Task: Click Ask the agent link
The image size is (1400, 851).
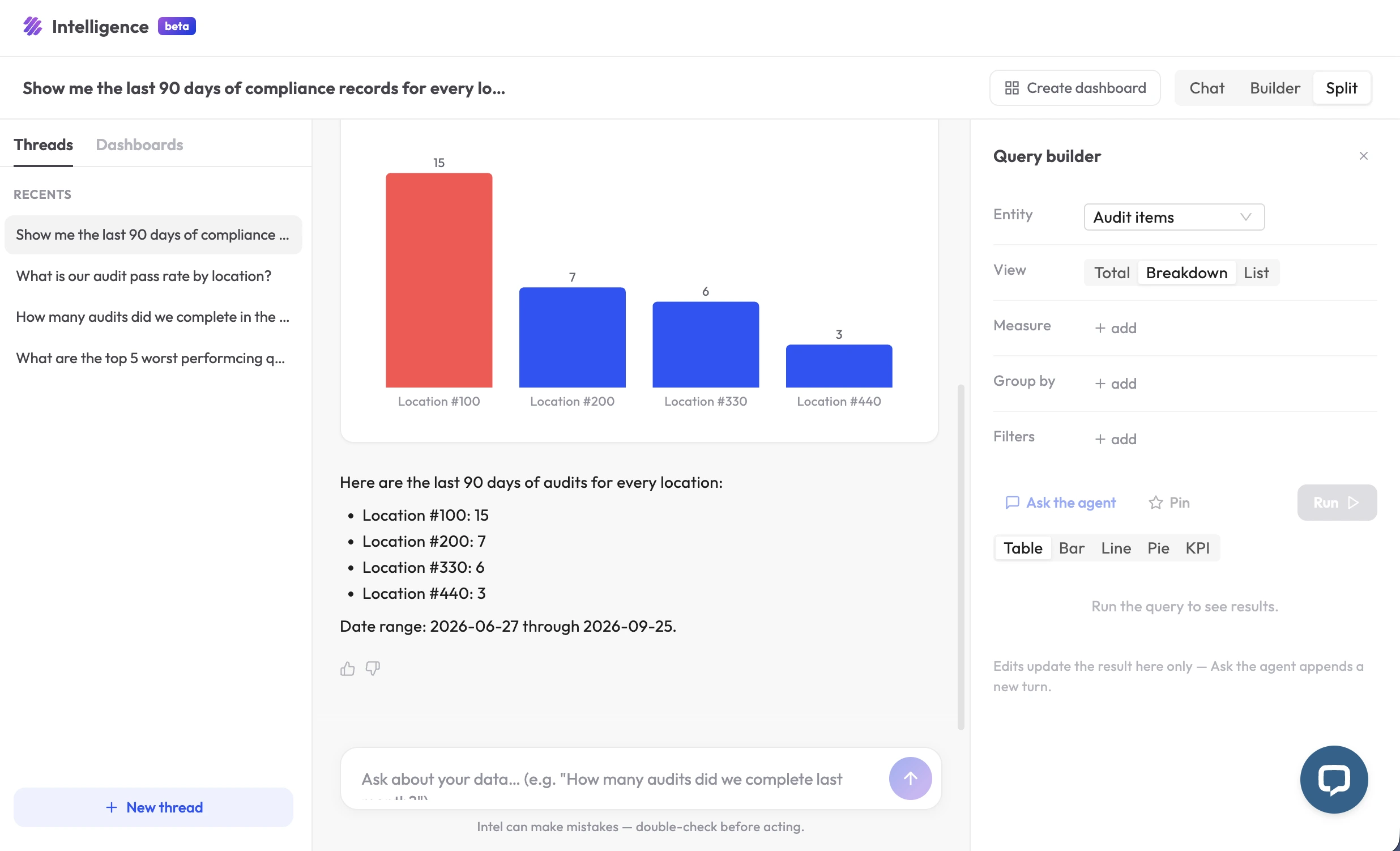Action: tap(1060, 503)
